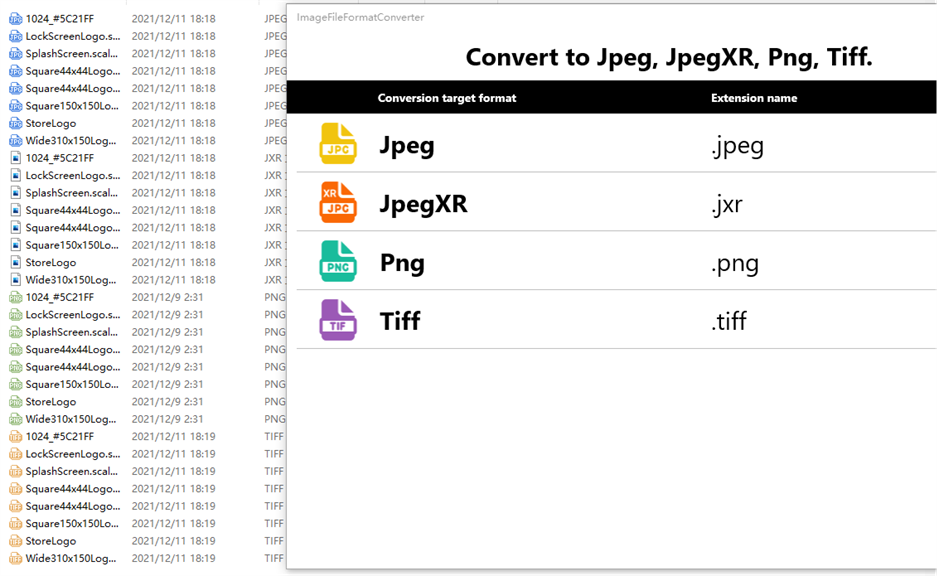Click the 2021/12/9 2:31 date of PNG Wide310x150Log...
Viewport: 937px width, 576px height.
167,419
